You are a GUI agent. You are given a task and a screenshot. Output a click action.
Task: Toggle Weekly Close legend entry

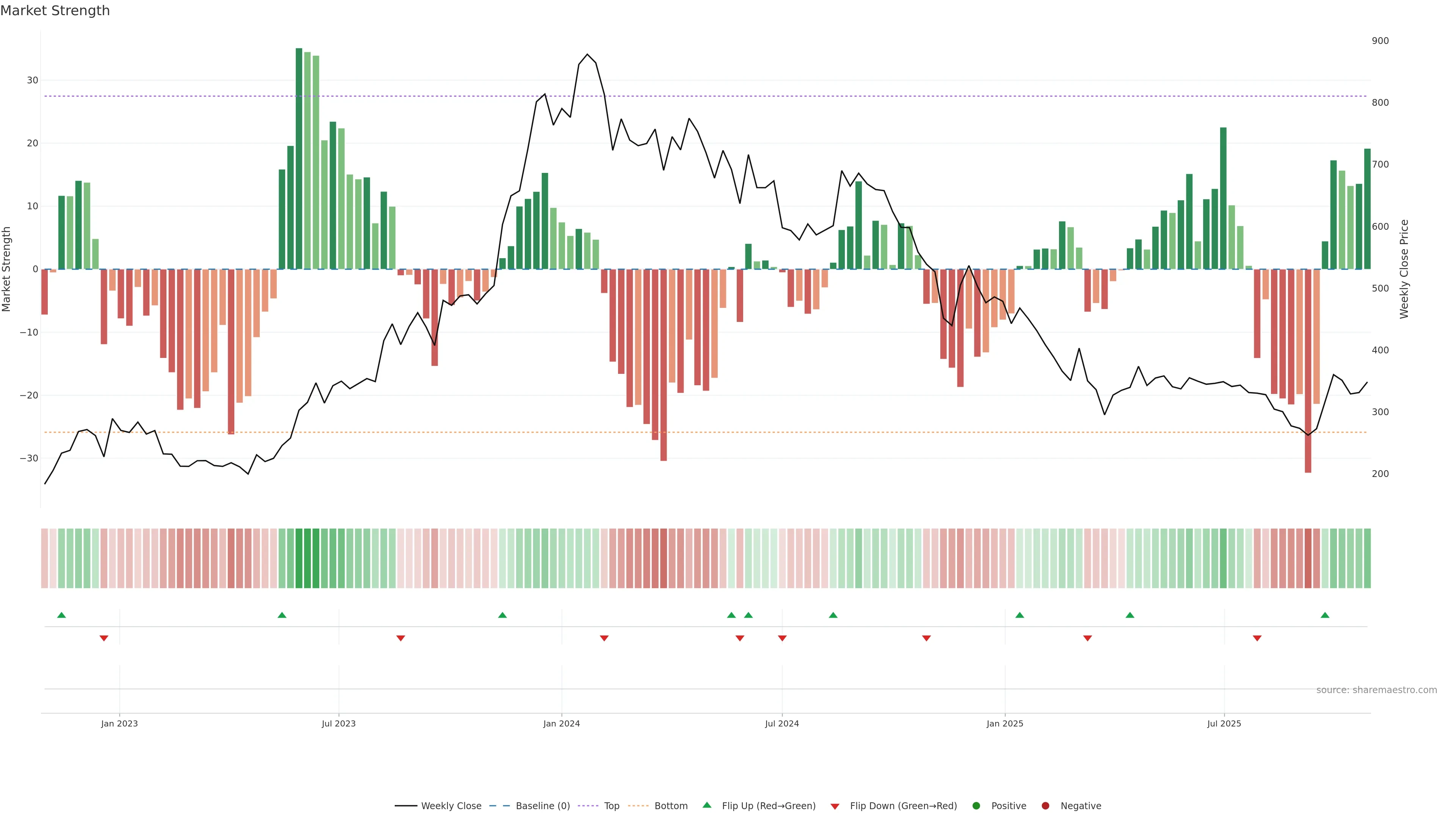[450, 806]
